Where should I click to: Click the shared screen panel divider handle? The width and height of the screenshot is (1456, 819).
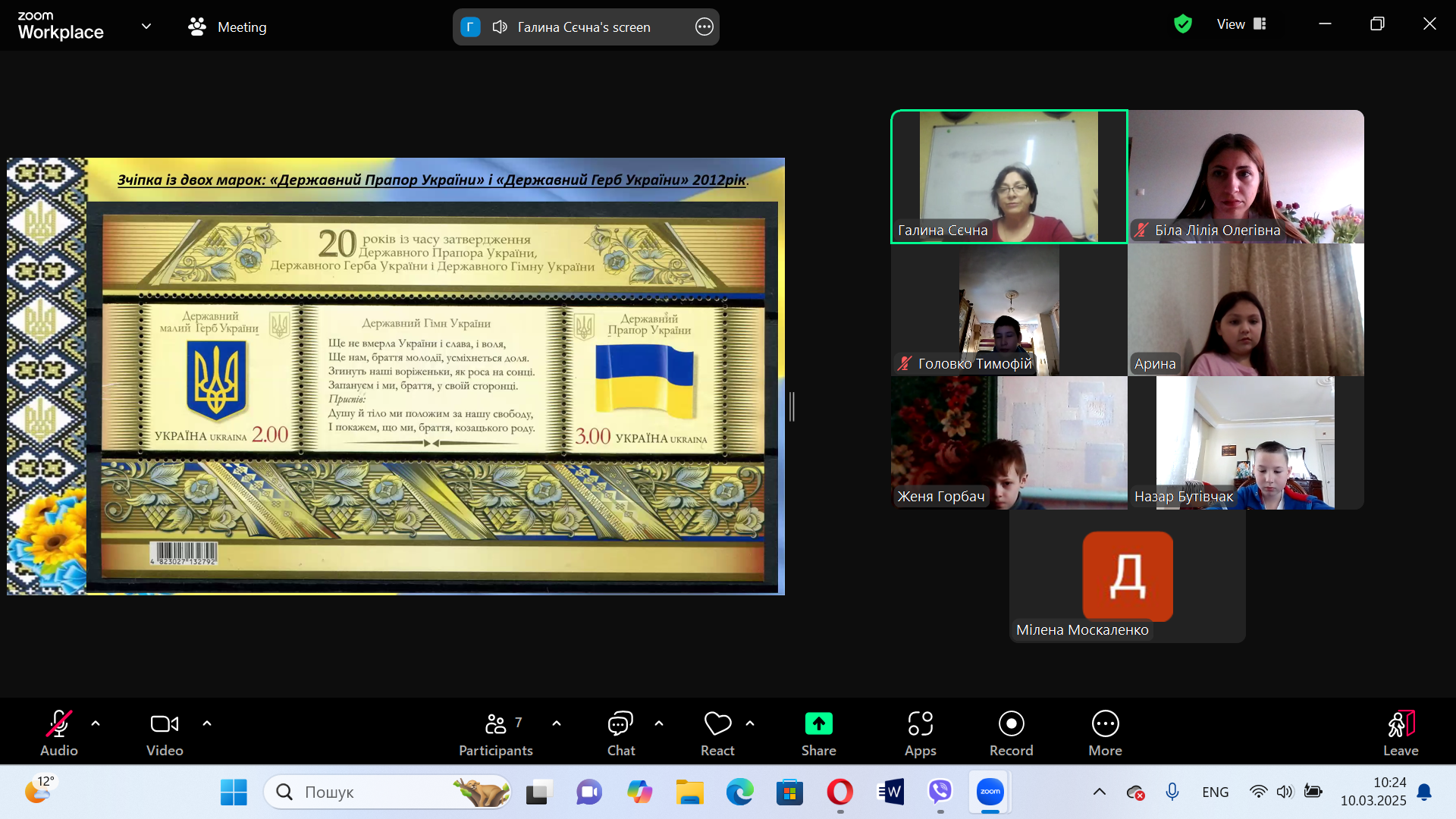tap(792, 407)
